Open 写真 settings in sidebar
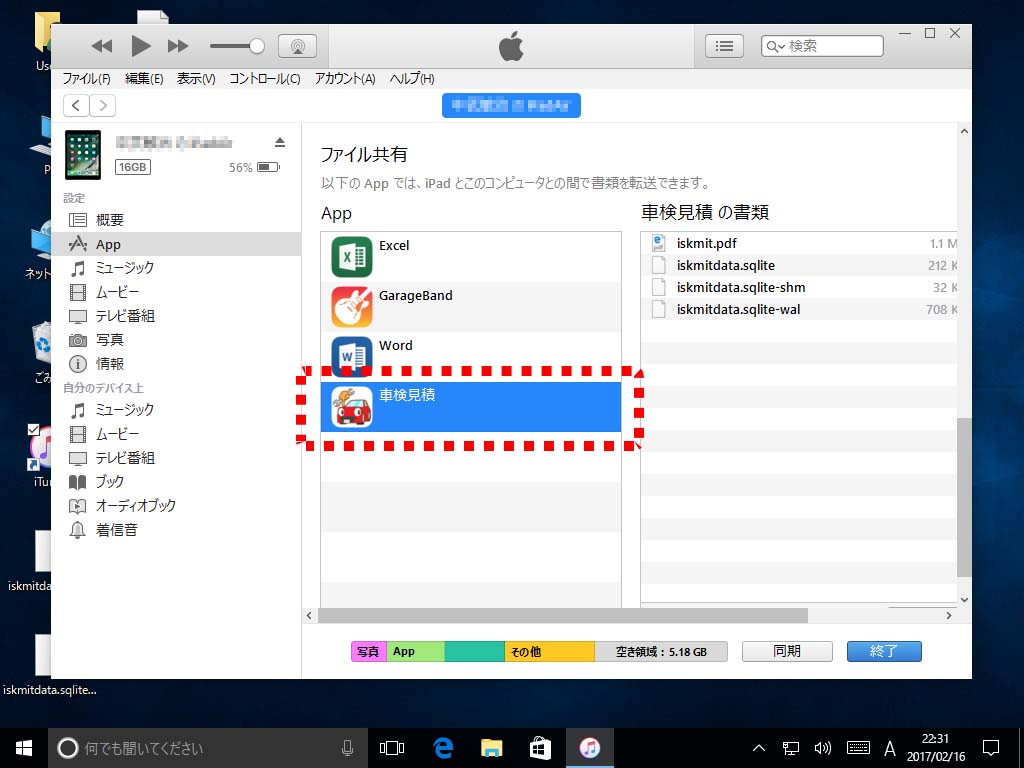The height and width of the screenshot is (768, 1024). pyautogui.click(x=110, y=340)
